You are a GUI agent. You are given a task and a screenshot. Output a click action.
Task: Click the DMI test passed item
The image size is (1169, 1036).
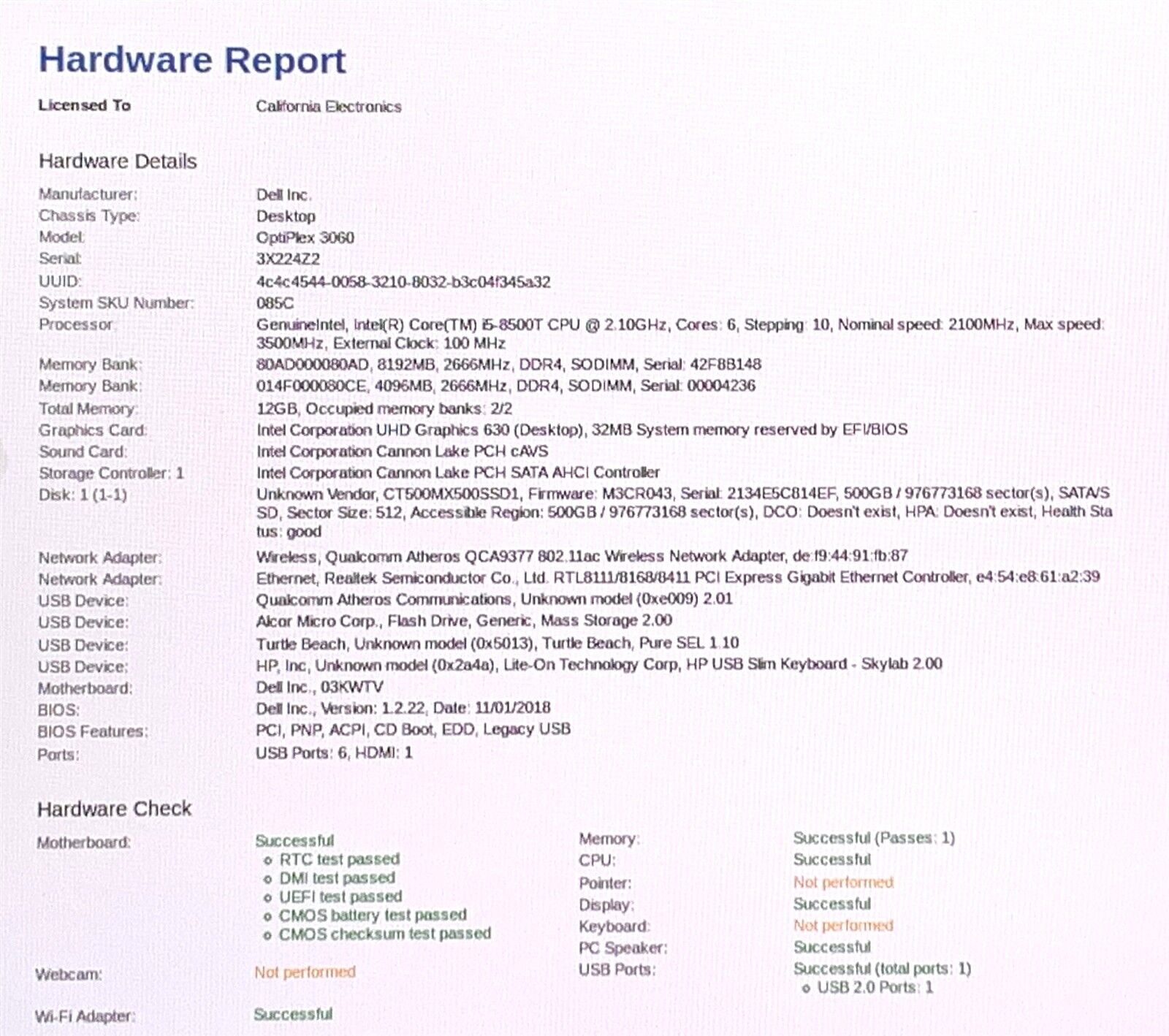pyautogui.click(x=337, y=877)
